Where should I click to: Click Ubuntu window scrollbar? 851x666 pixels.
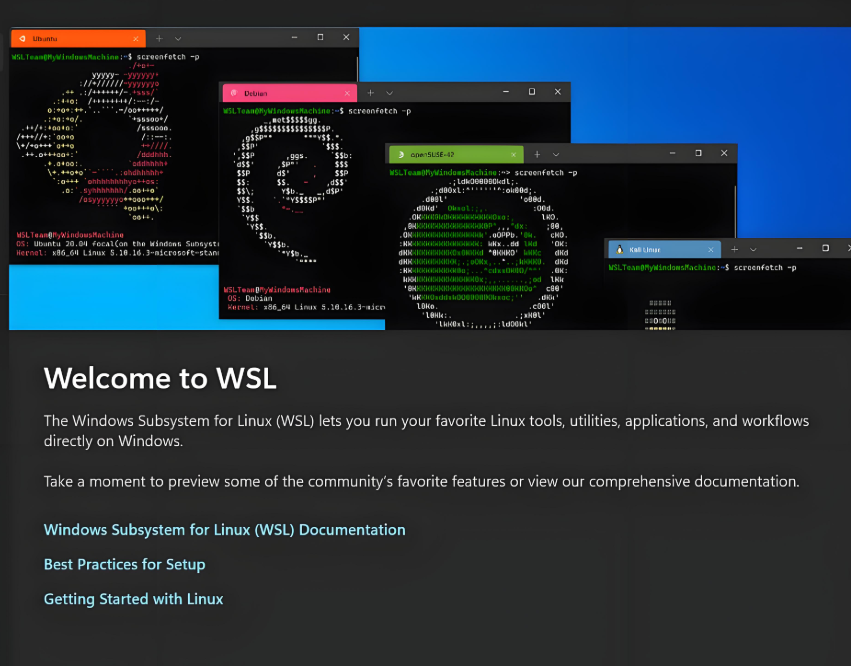[x=357, y=68]
